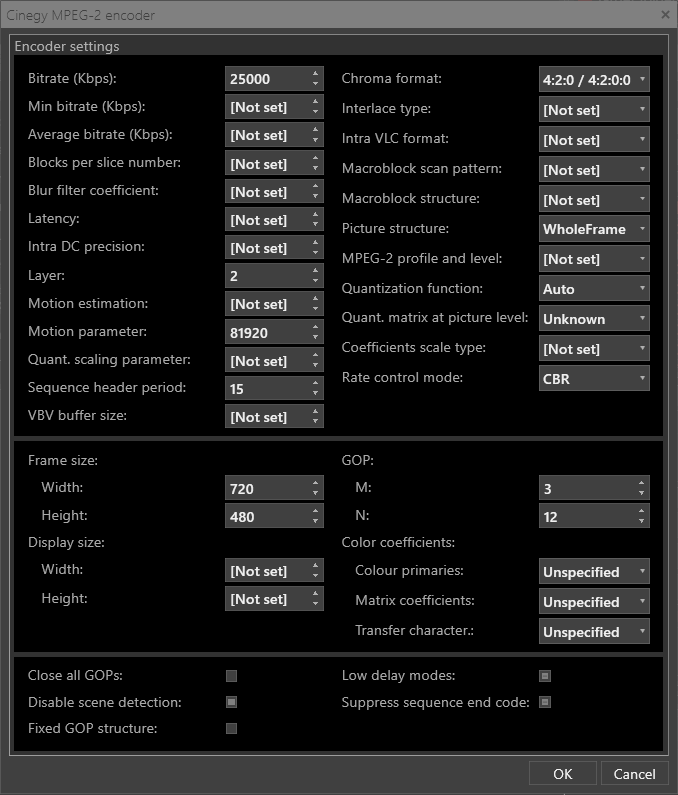Decrease the GOP N value
This screenshot has height=795, width=678.
(x=641, y=522)
